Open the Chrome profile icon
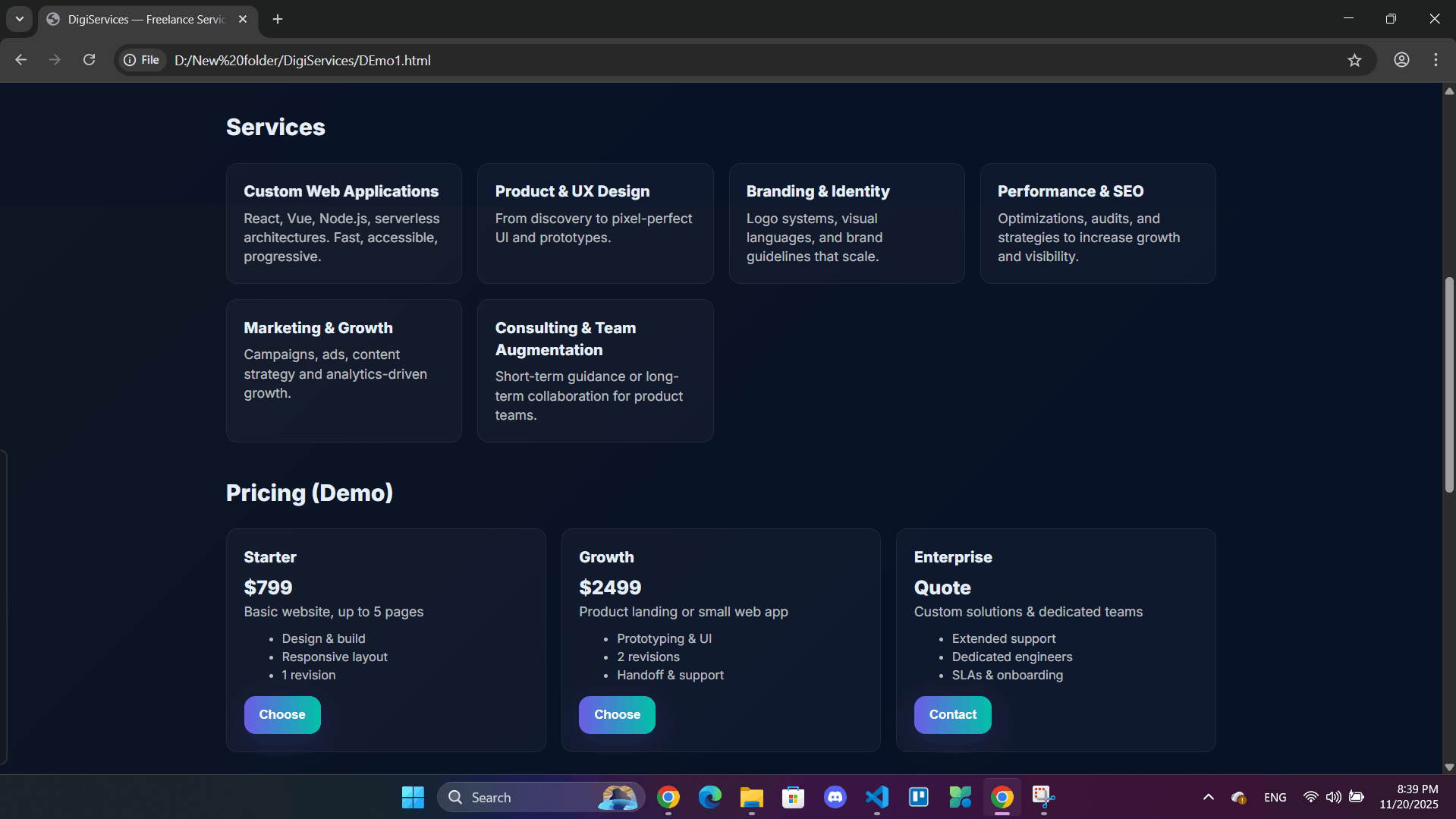 [x=1401, y=60]
